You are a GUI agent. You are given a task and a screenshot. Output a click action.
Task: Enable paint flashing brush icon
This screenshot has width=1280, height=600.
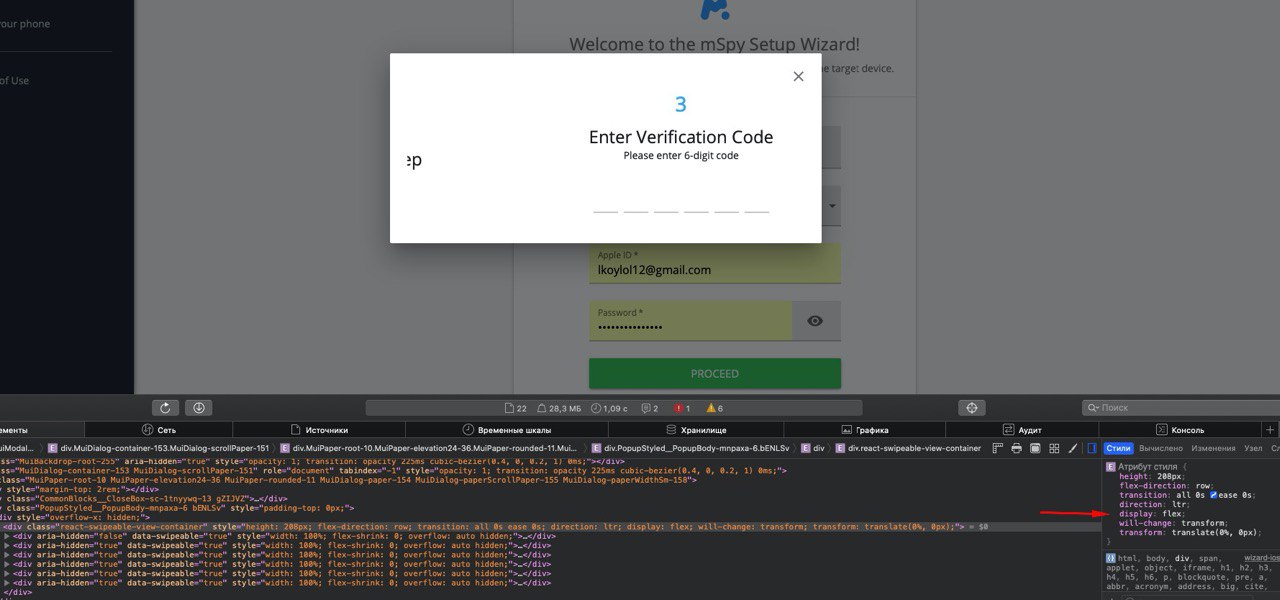pos(1073,448)
